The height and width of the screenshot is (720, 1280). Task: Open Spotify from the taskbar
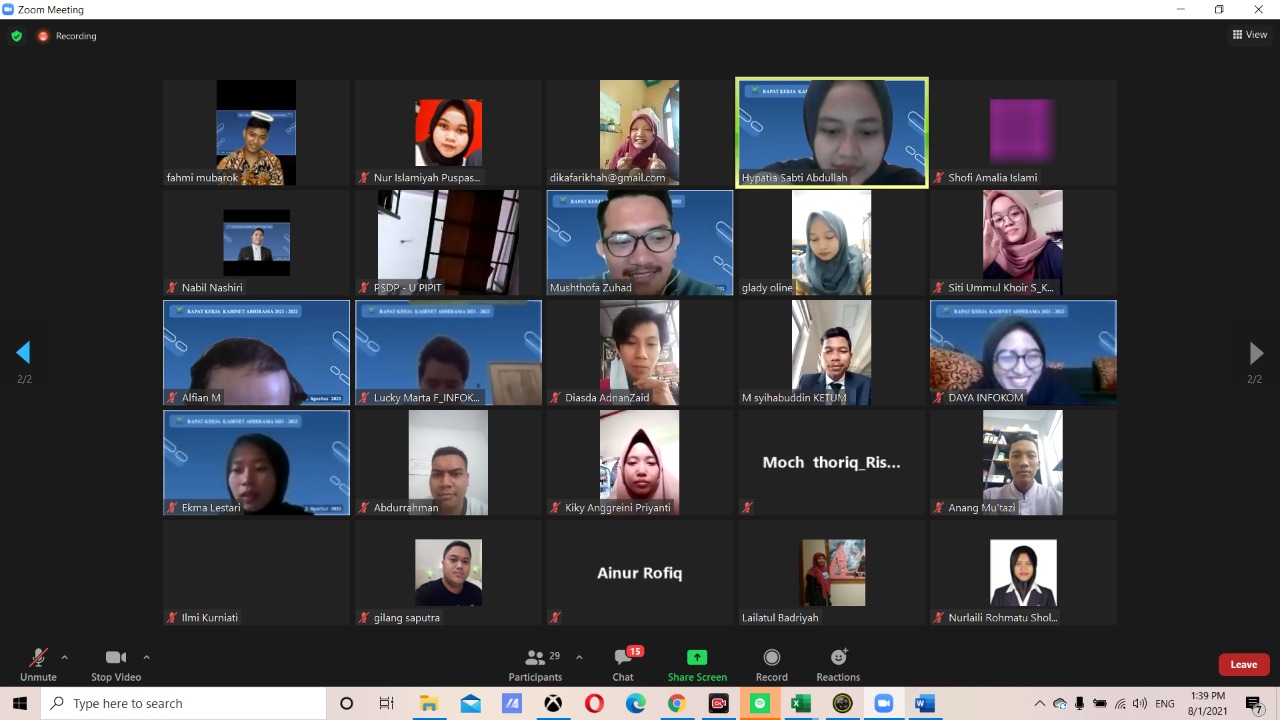759,704
